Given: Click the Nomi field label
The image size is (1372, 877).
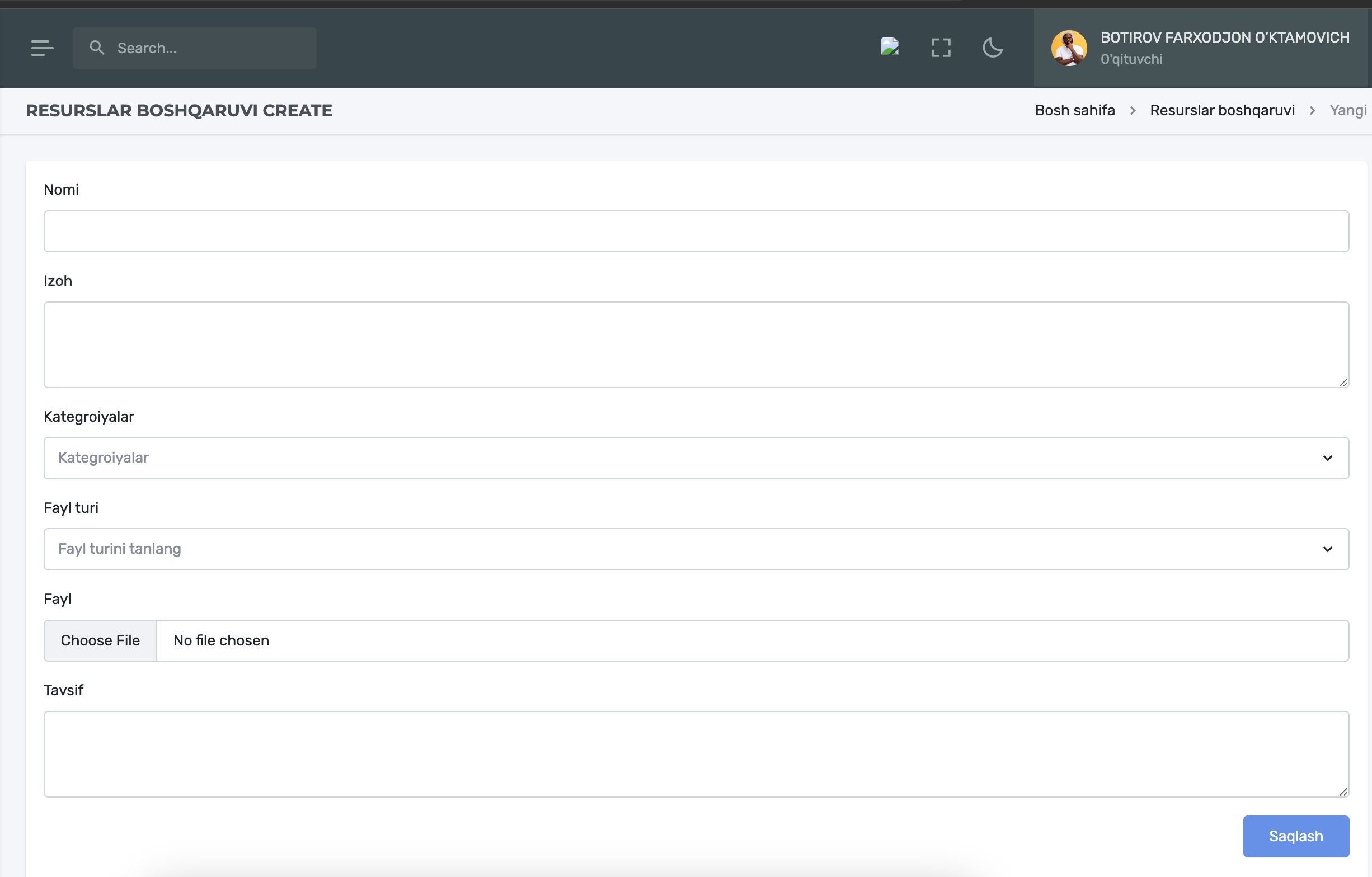Looking at the screenshot, I should (x=62, y=190).
